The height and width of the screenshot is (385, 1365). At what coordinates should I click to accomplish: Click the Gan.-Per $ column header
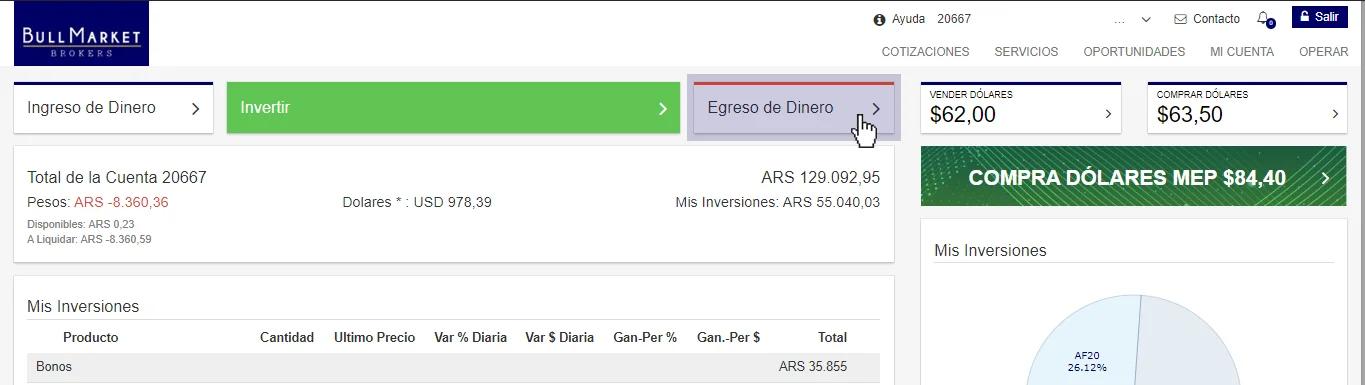(728, 337)
